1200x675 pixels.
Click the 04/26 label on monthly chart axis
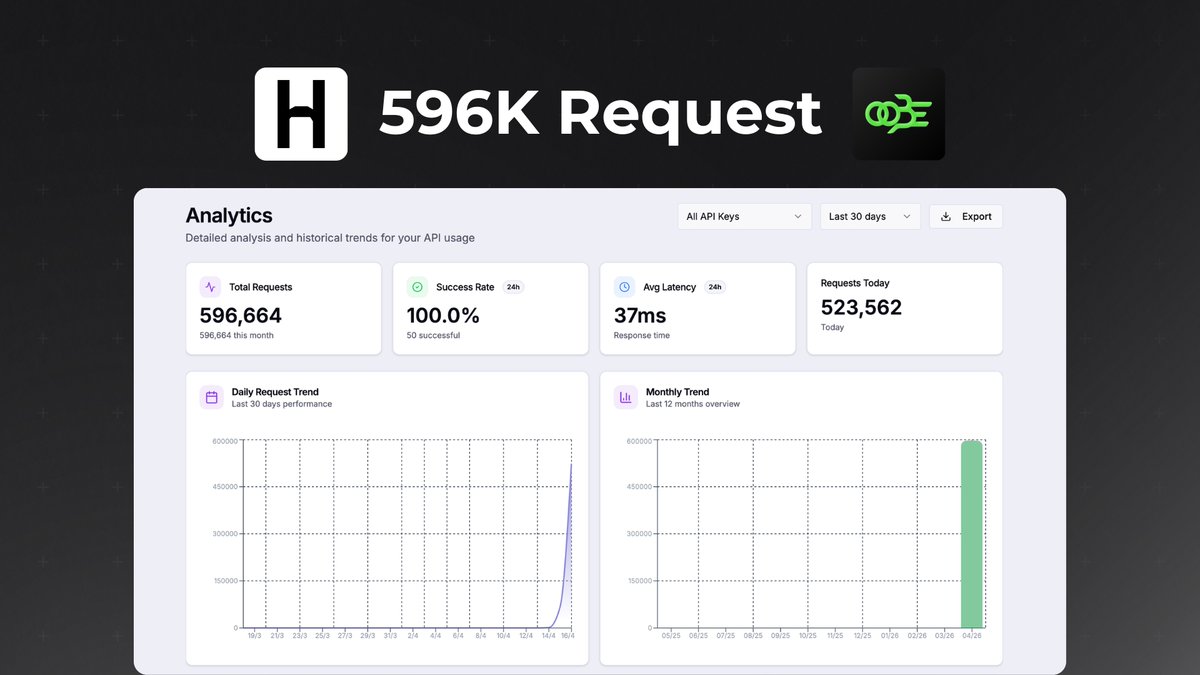pyautogui.click(x=971, y=635)
